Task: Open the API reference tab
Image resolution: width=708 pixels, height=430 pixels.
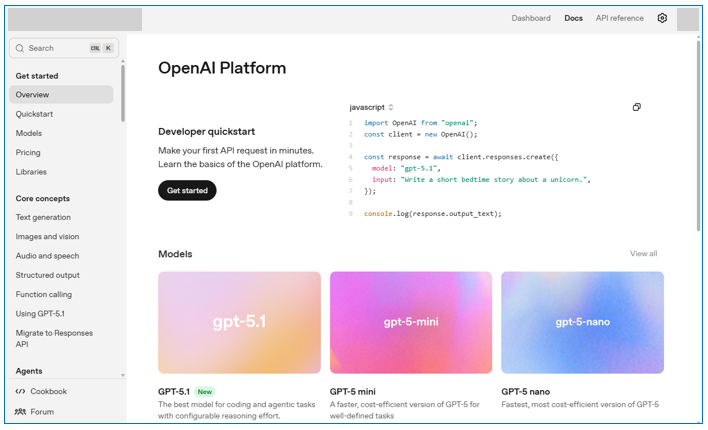Action: pyautogui.click(x=619, y=18)
